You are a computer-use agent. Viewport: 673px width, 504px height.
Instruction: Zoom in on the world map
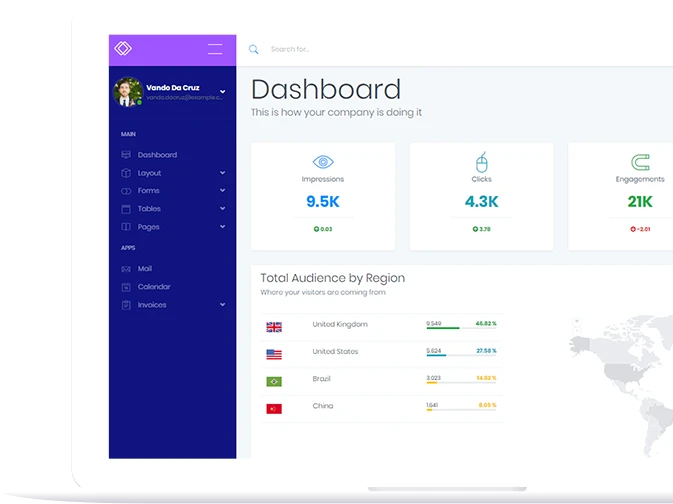tap(577, 322)
